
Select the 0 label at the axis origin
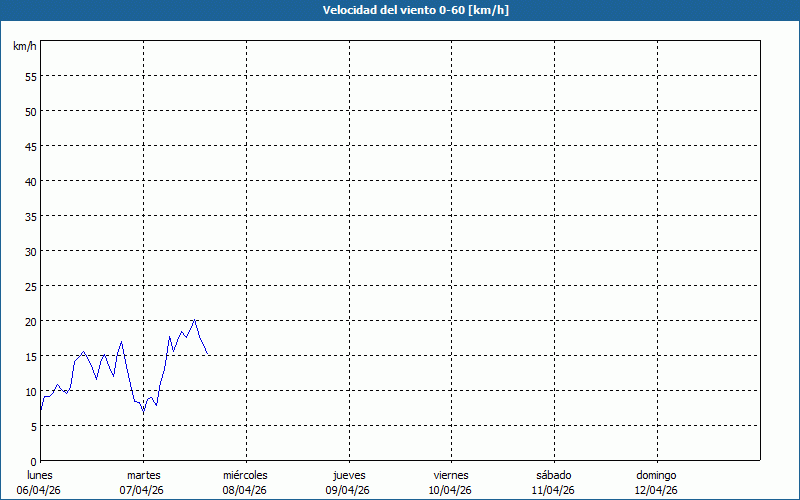[33, 461]
